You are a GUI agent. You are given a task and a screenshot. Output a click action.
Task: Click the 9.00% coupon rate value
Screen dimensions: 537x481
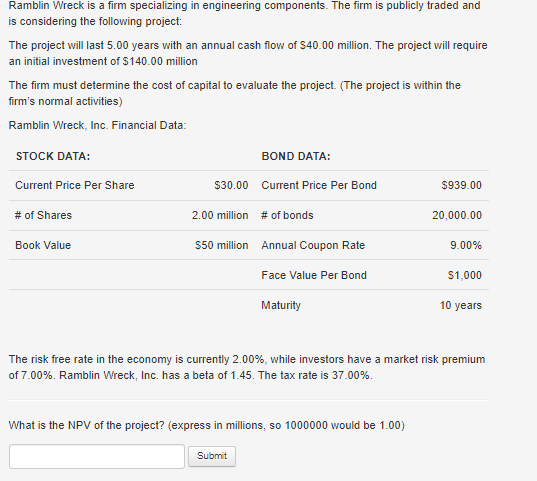[466, 245]
